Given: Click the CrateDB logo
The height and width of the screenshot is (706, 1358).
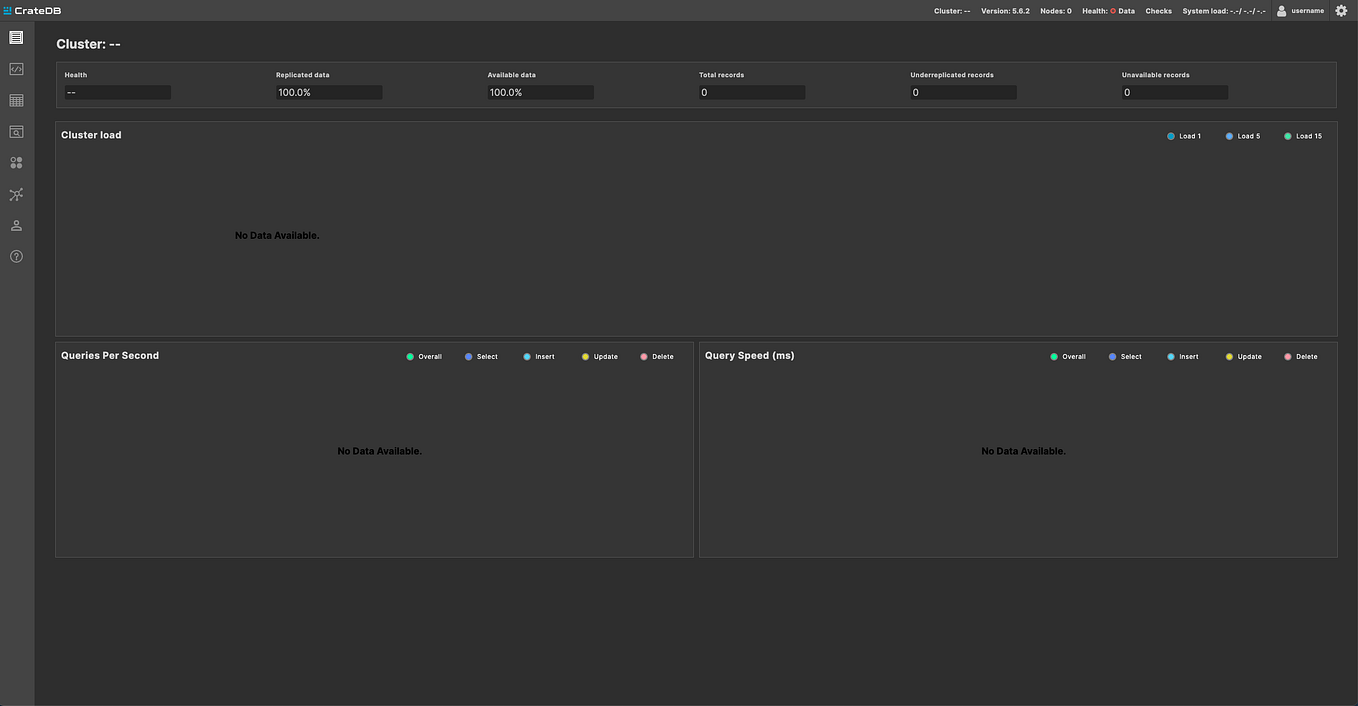Looking at the screenshot, I should click(35, 10).
